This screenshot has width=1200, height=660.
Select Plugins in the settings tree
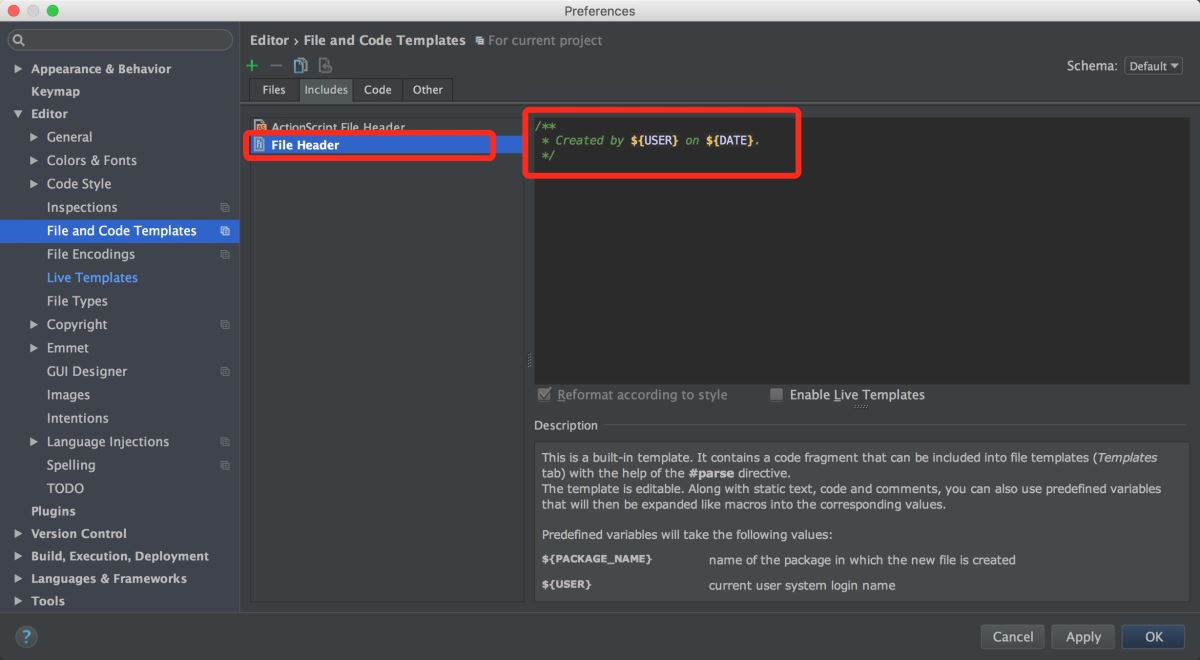coord(53,511)
